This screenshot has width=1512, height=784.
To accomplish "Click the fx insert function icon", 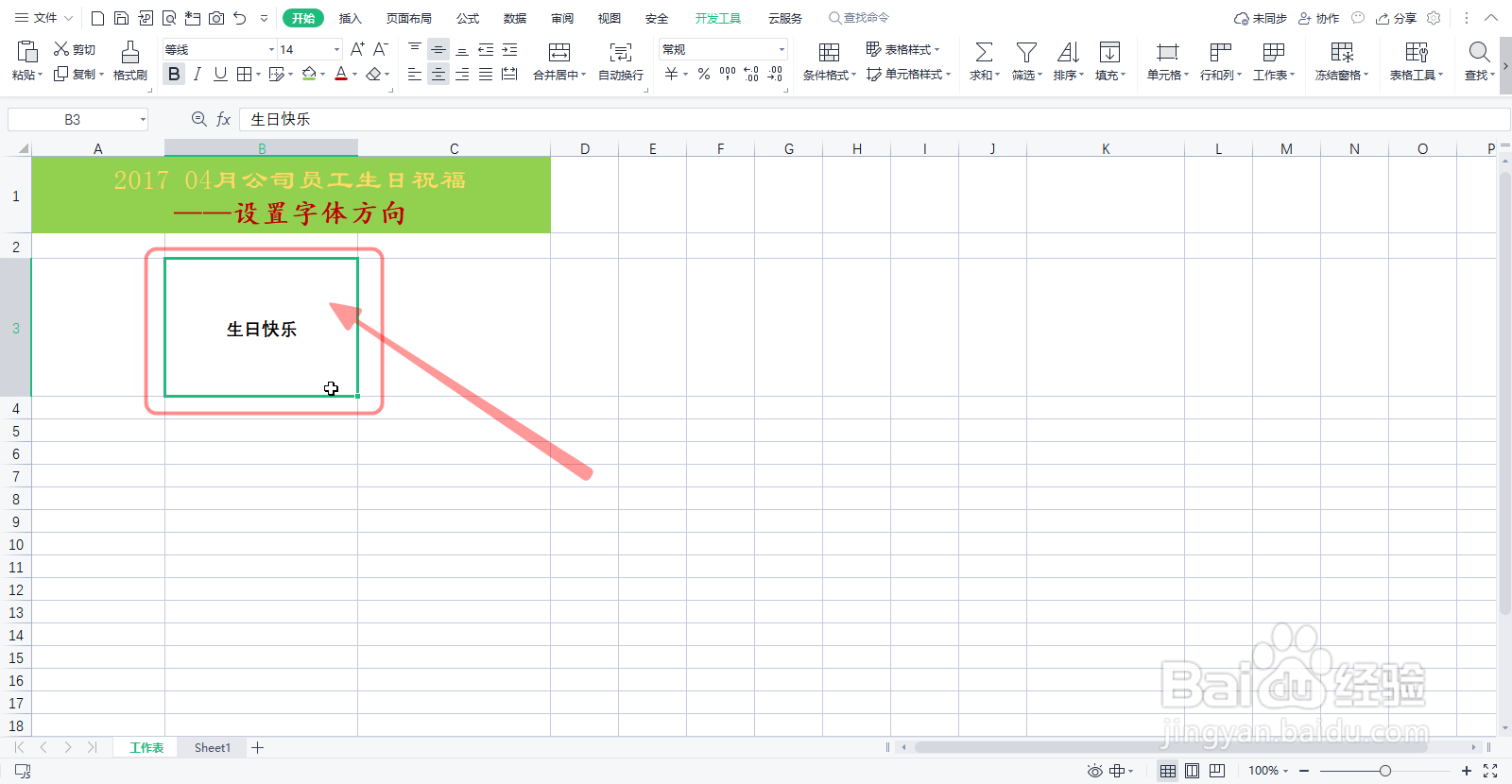I will [224, 119].
